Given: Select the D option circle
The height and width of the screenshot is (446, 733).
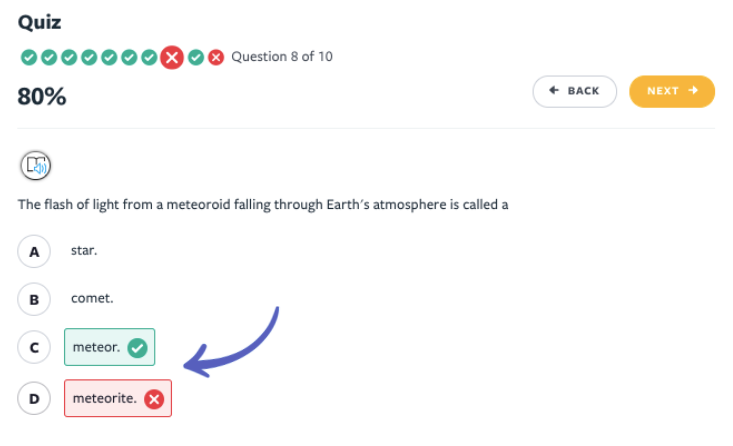Looking at the screenshot, I should pos(34,399).
